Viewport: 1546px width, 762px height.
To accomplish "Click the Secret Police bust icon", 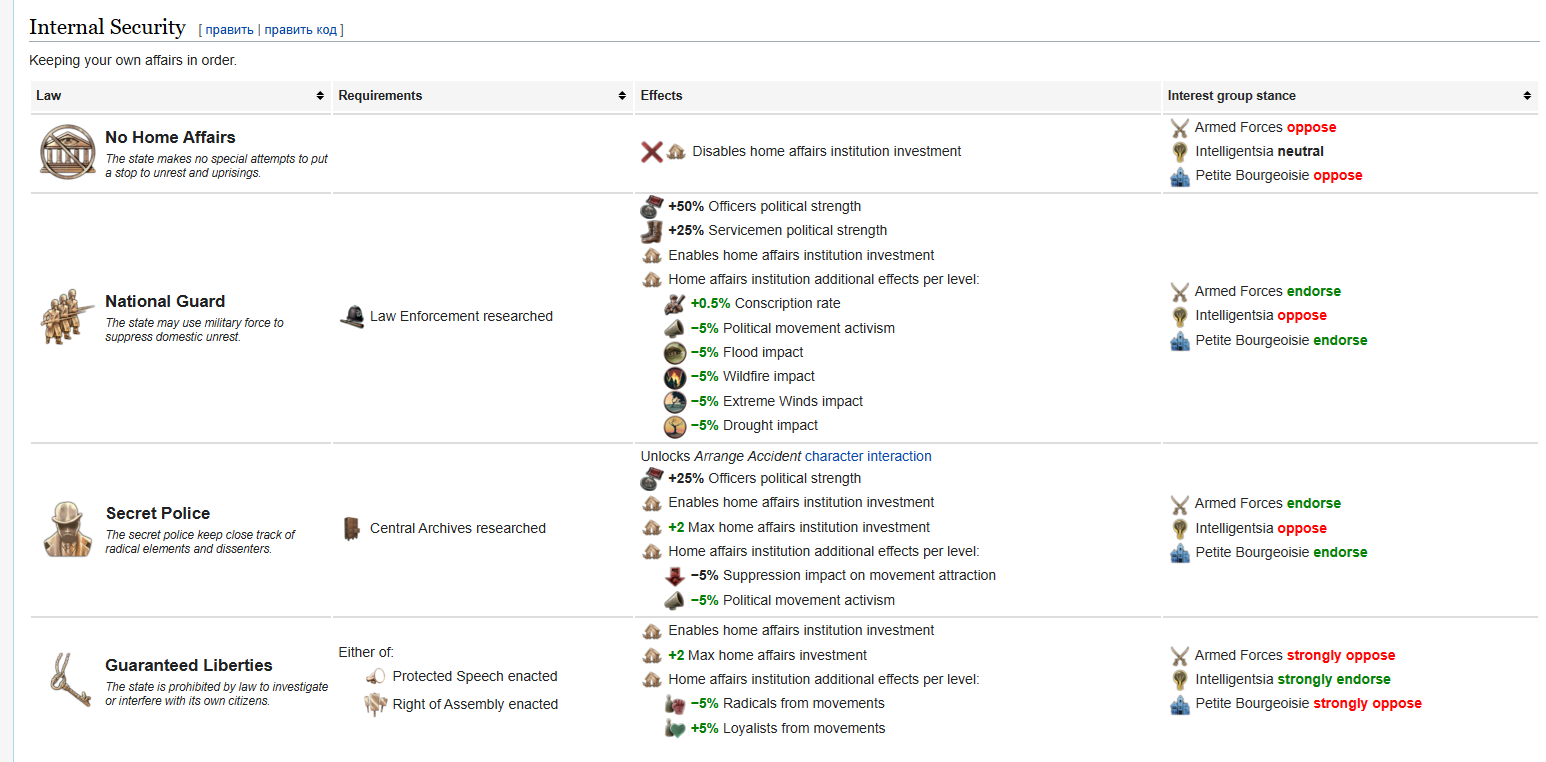I will tap(68, 529).
